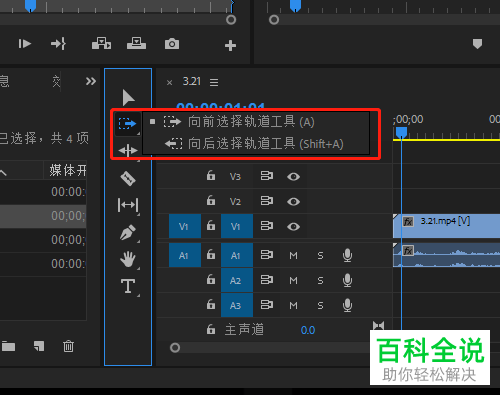This screenshot has height=395, width=500.
Task: Hide track V2 output with eye icon
Action: pyautogui.click(x=293, y=201)
